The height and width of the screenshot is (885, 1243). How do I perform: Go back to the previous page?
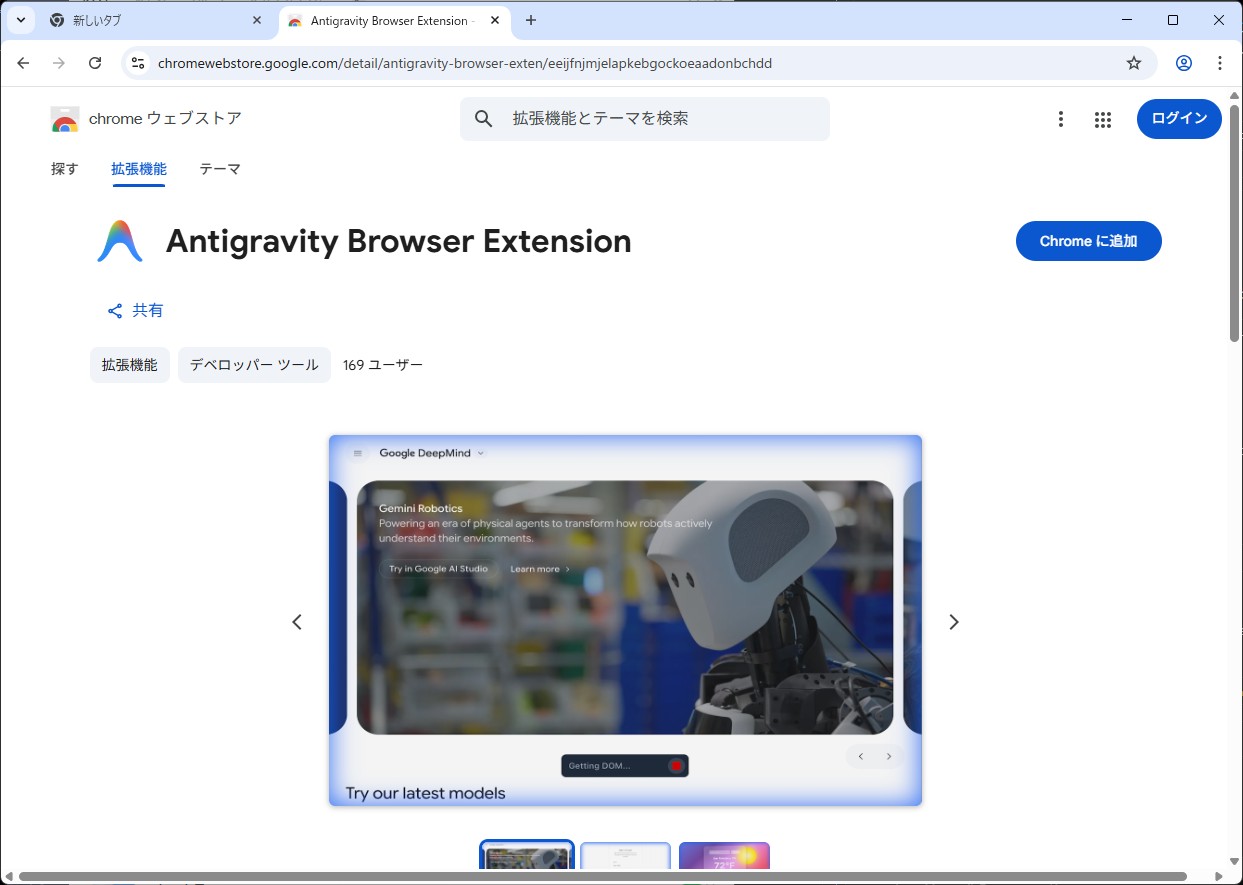[x=23, y=63]
